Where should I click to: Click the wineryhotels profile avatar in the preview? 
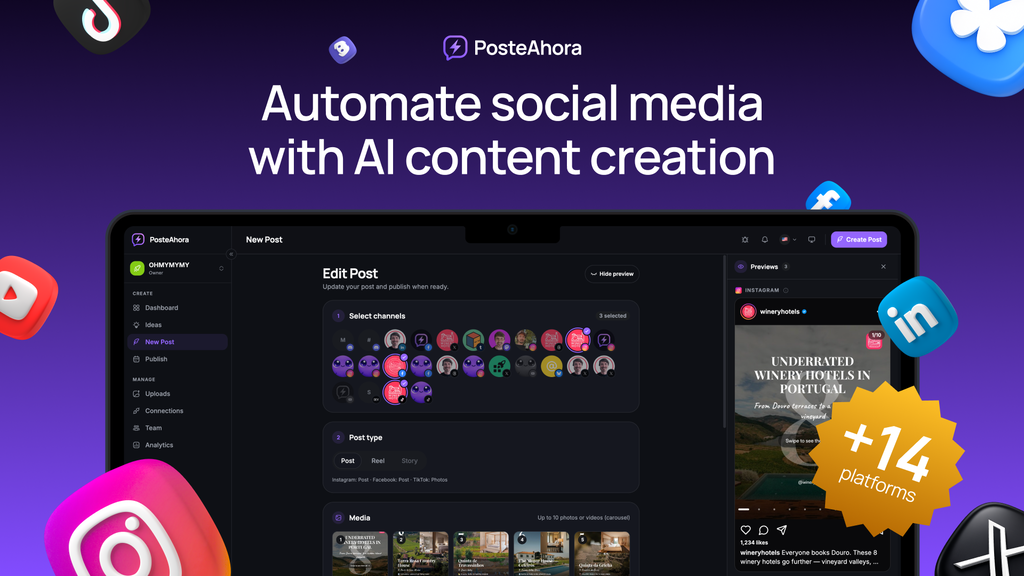tap(748, 312)
